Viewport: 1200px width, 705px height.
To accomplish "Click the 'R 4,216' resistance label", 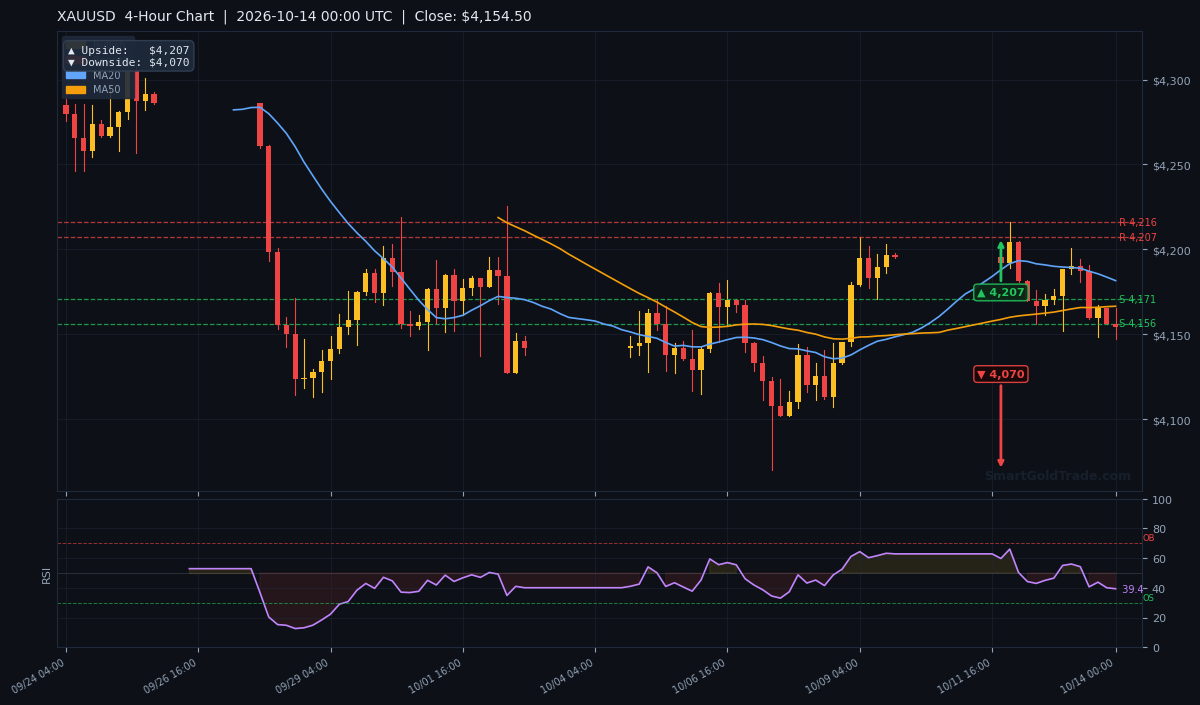I will [x=1137, y=223].
